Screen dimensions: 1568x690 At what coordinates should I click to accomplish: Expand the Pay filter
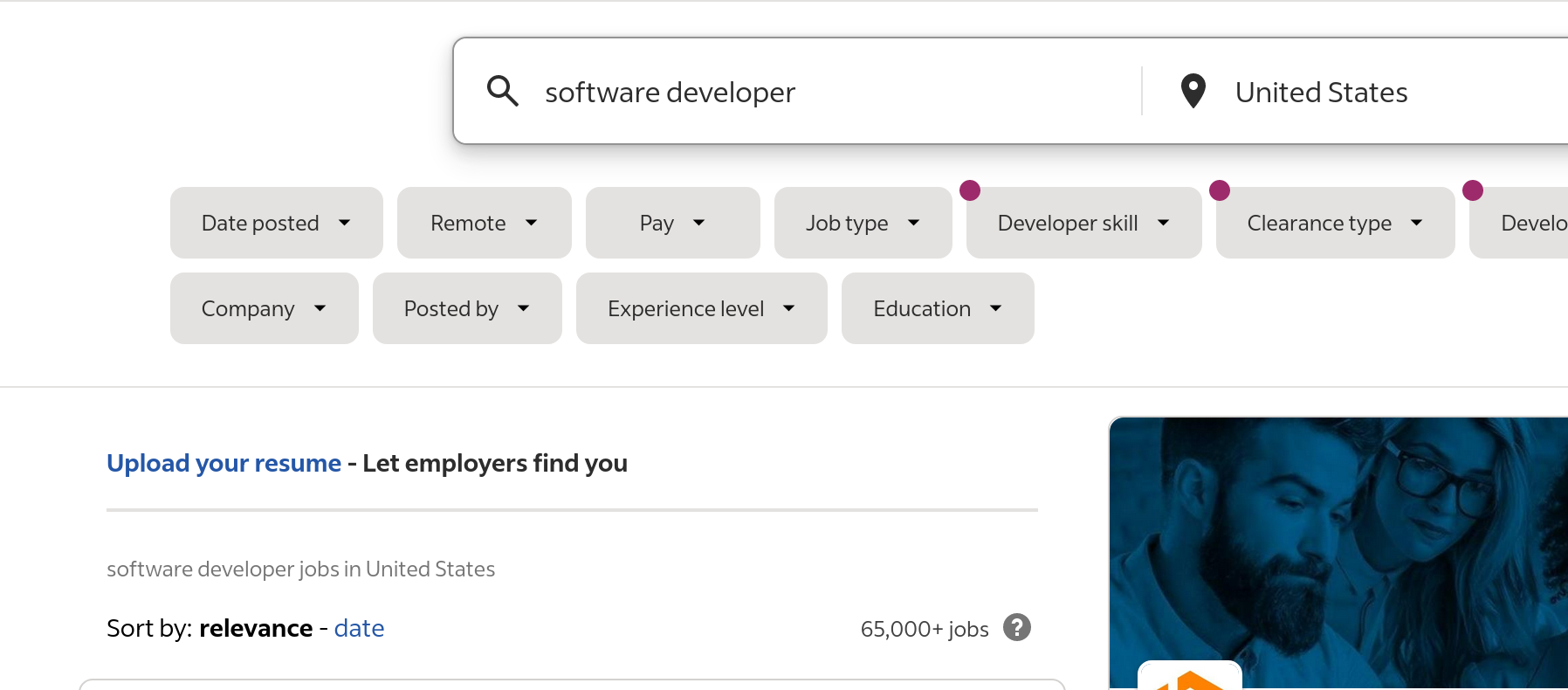[x=673, y=223]
